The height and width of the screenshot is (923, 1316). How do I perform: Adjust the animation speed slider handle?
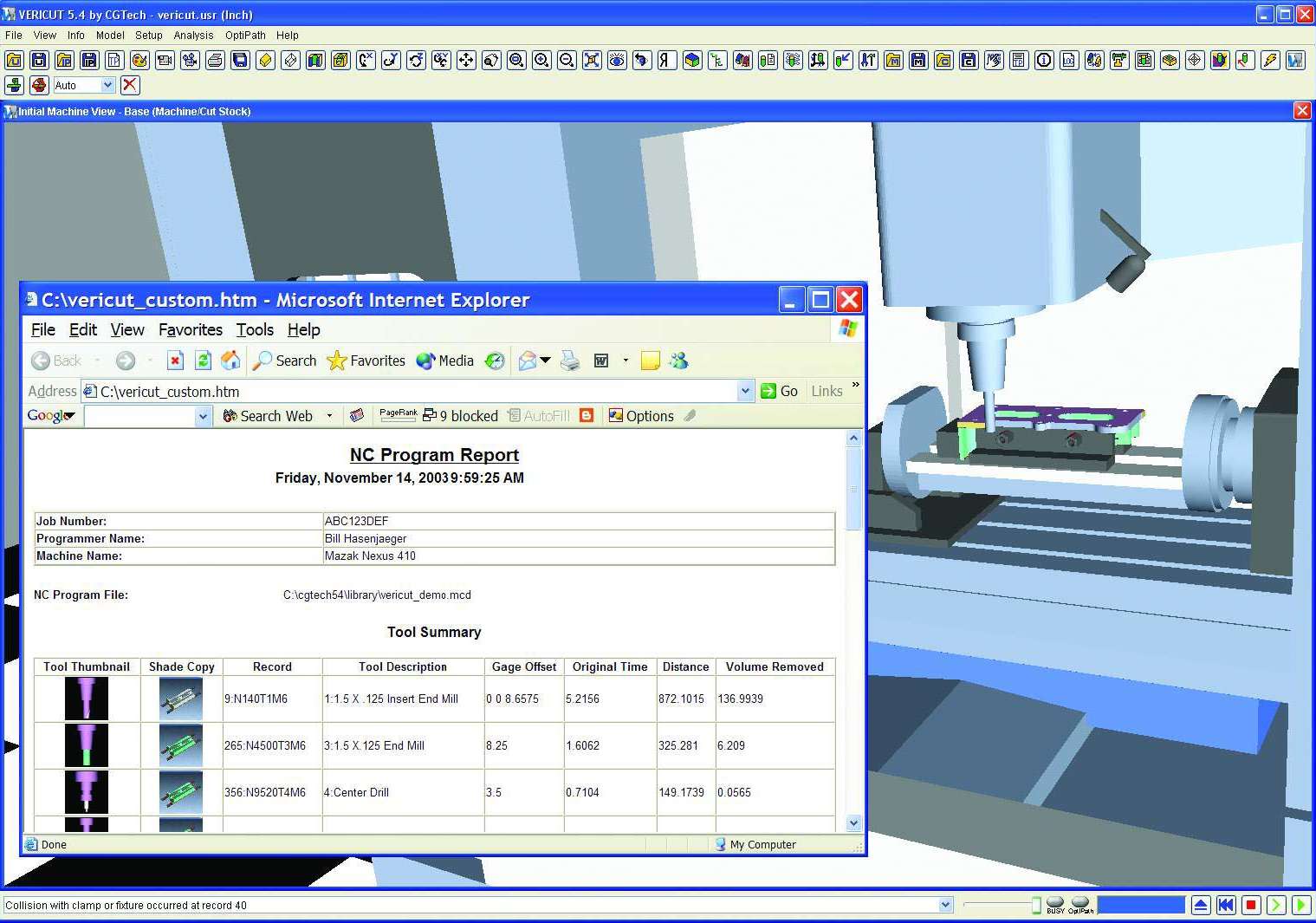(1036, 906)
